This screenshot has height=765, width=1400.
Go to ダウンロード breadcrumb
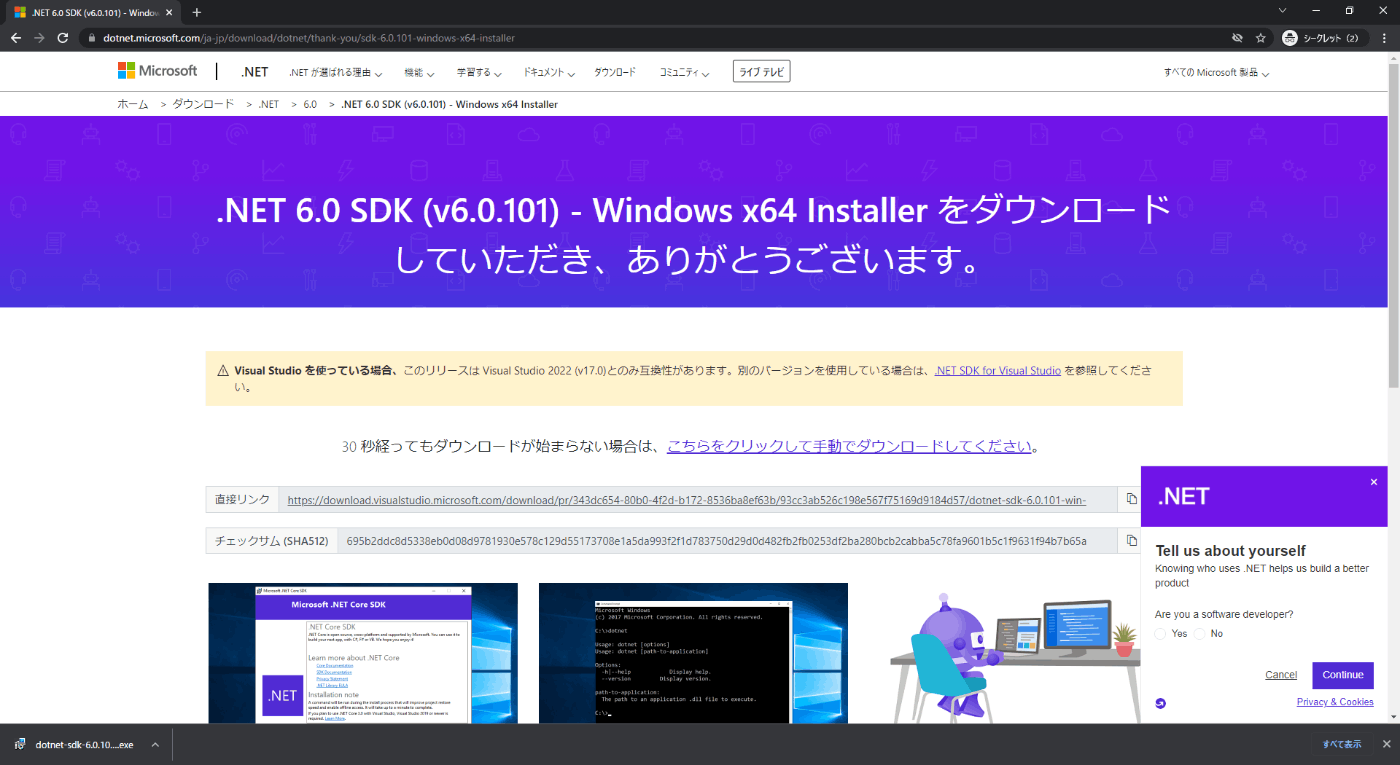203,104
